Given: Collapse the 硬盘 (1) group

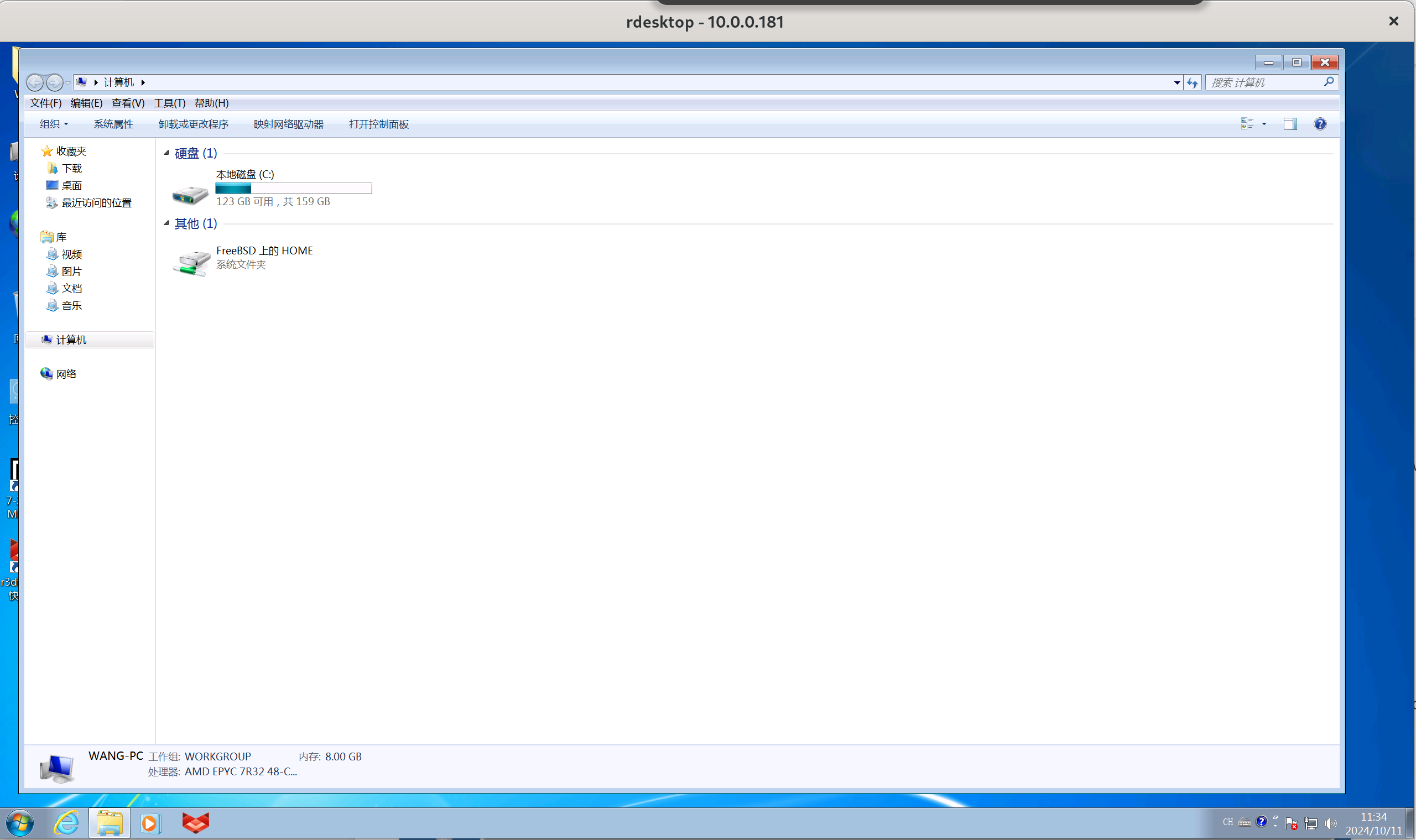Looking at the screenshot, I should pos(166,153).
